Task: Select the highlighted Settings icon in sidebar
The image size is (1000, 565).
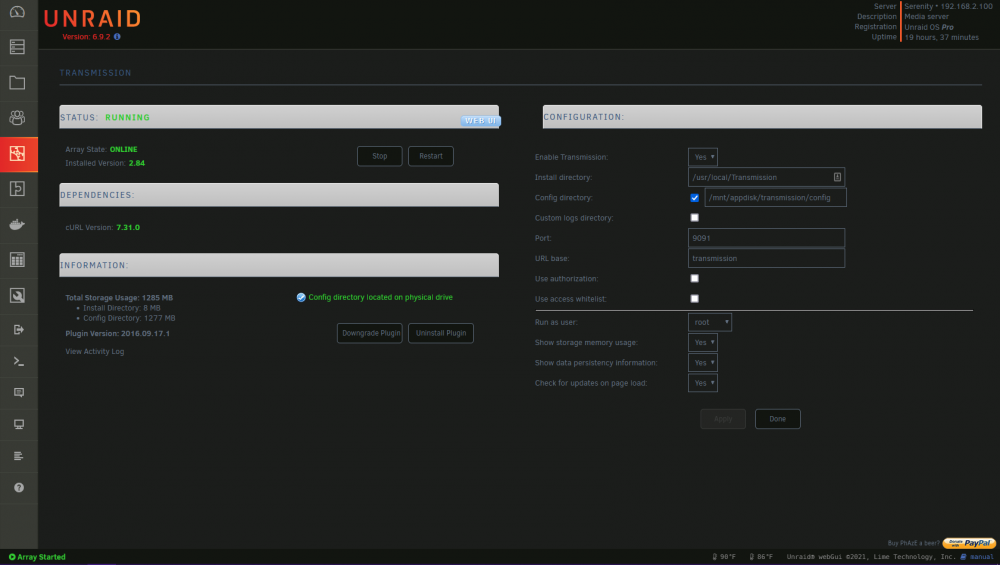Action: click(17, 154)
